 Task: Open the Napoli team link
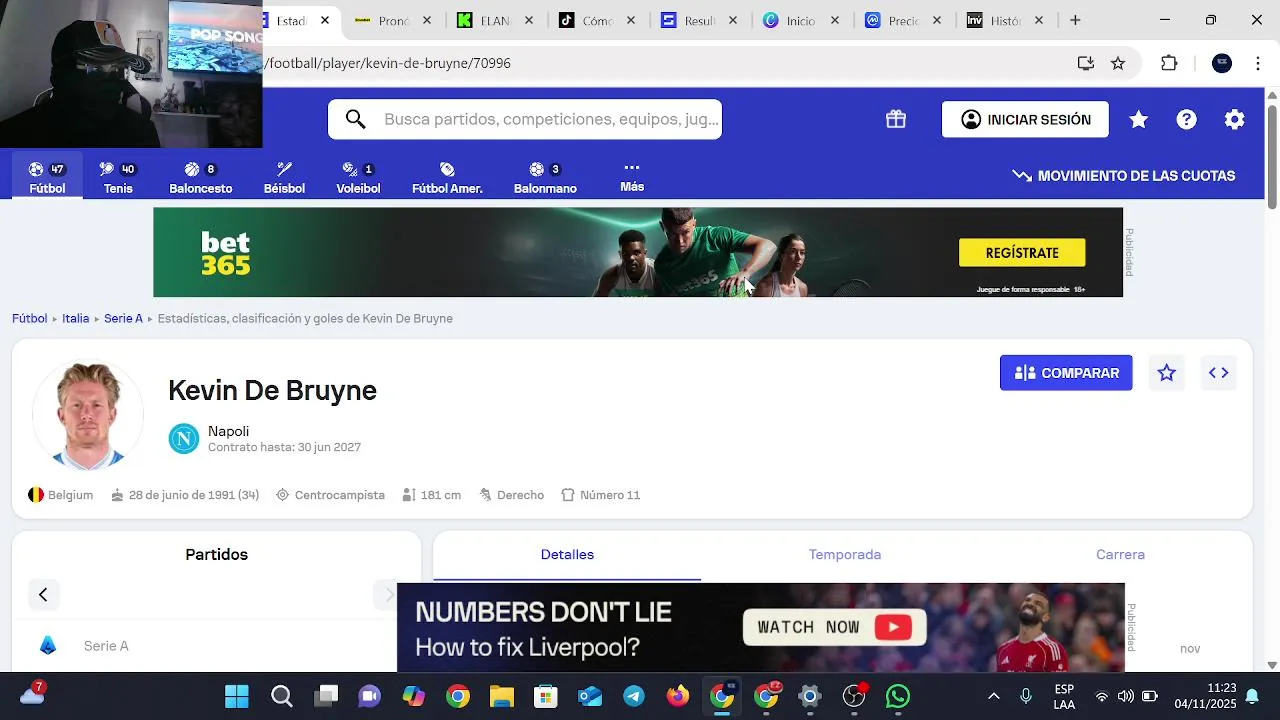point(228,431)
